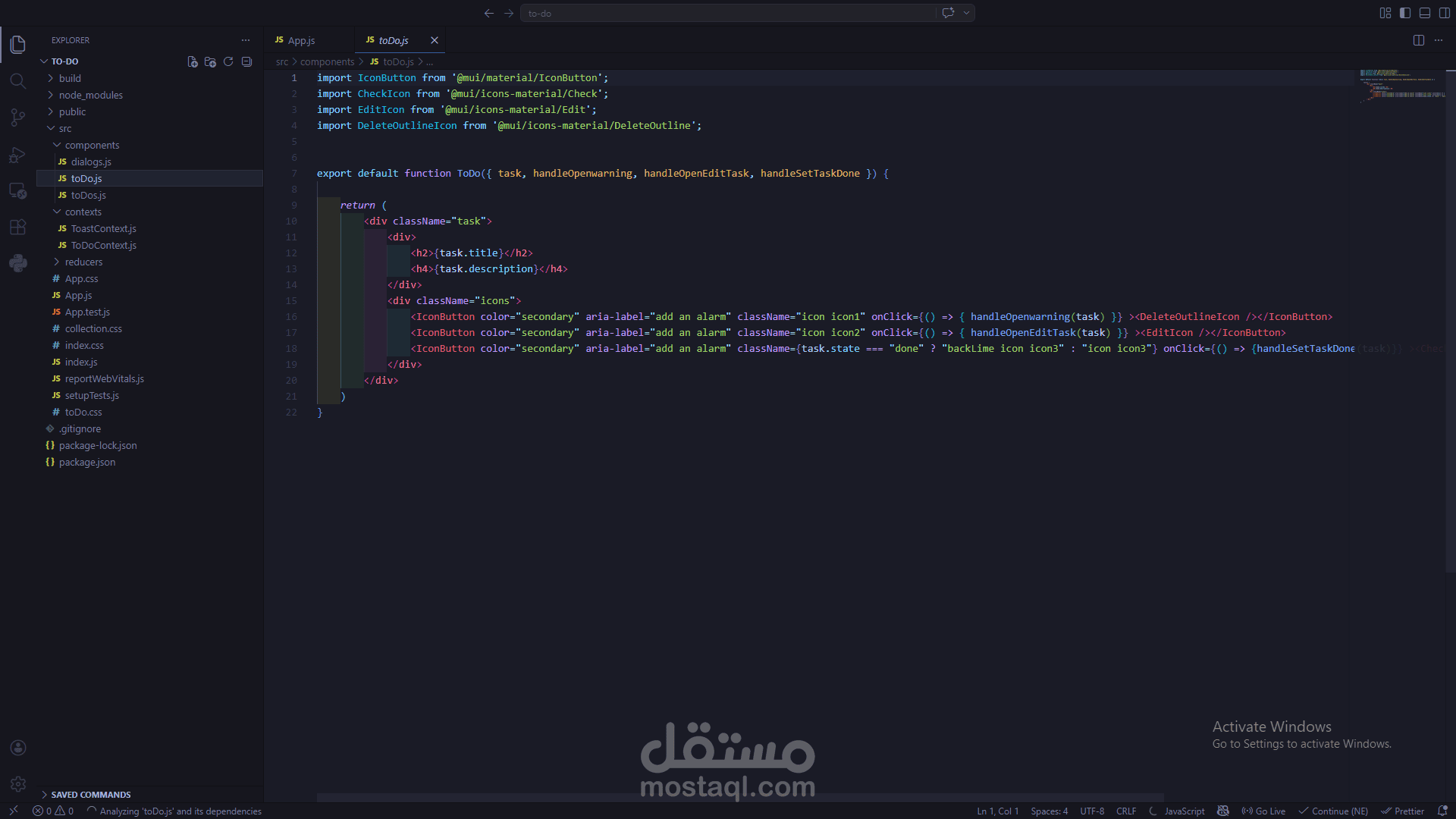Click Prettier in the status bar

[x=1403, y=811]
